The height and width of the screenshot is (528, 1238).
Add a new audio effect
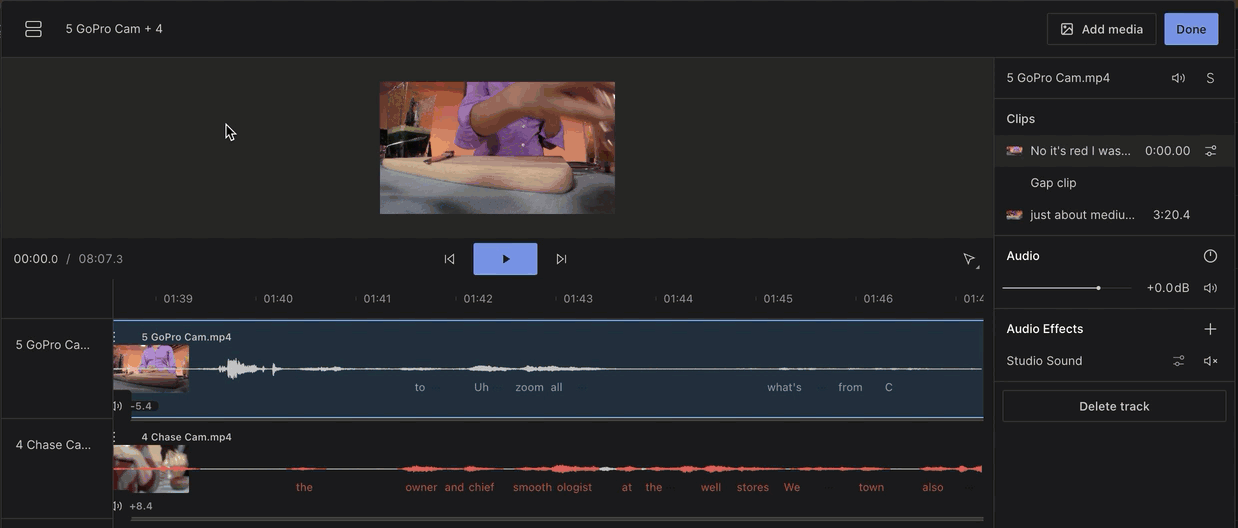coord(1210,329)
